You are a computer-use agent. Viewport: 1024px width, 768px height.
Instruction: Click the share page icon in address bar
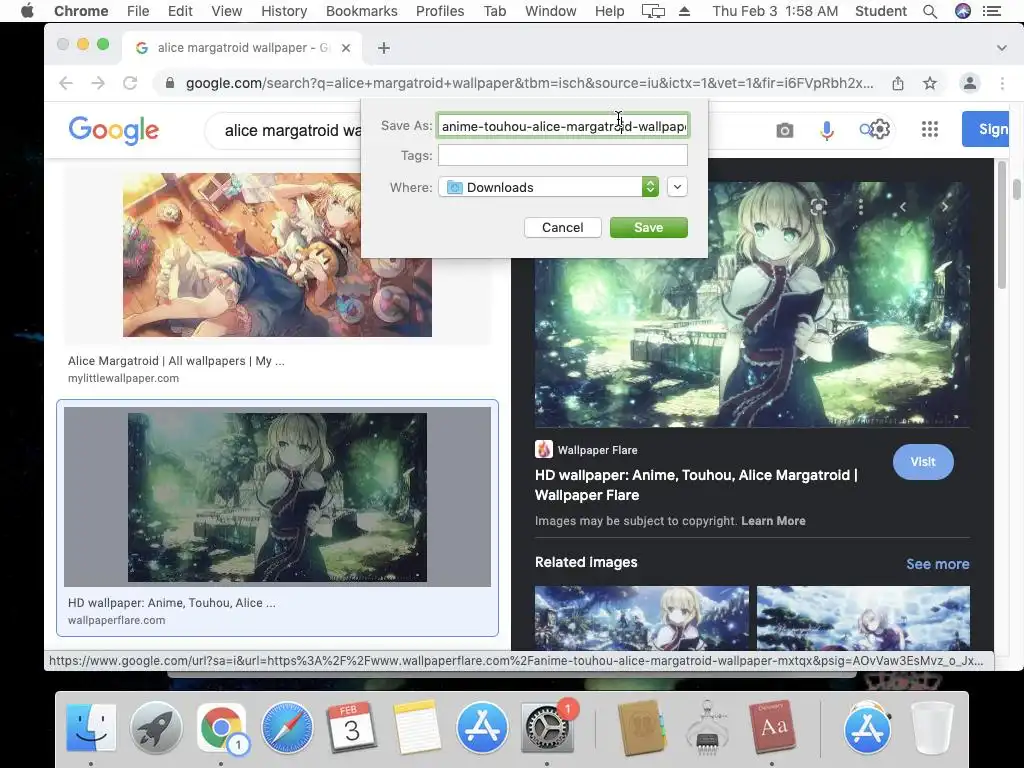898,83
